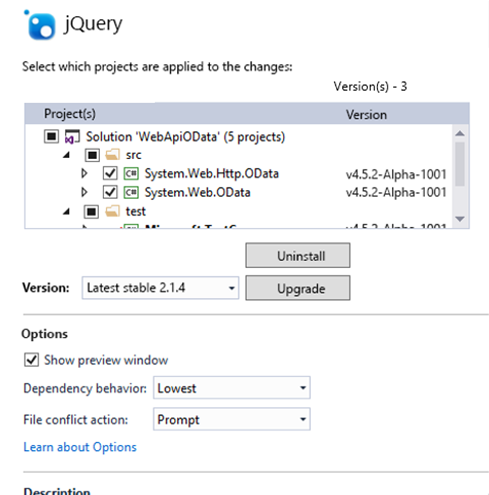The width and height of the screenshot is (489, 495).
Task: Collapse the src folder node
Action: click(x=67, y=155)
